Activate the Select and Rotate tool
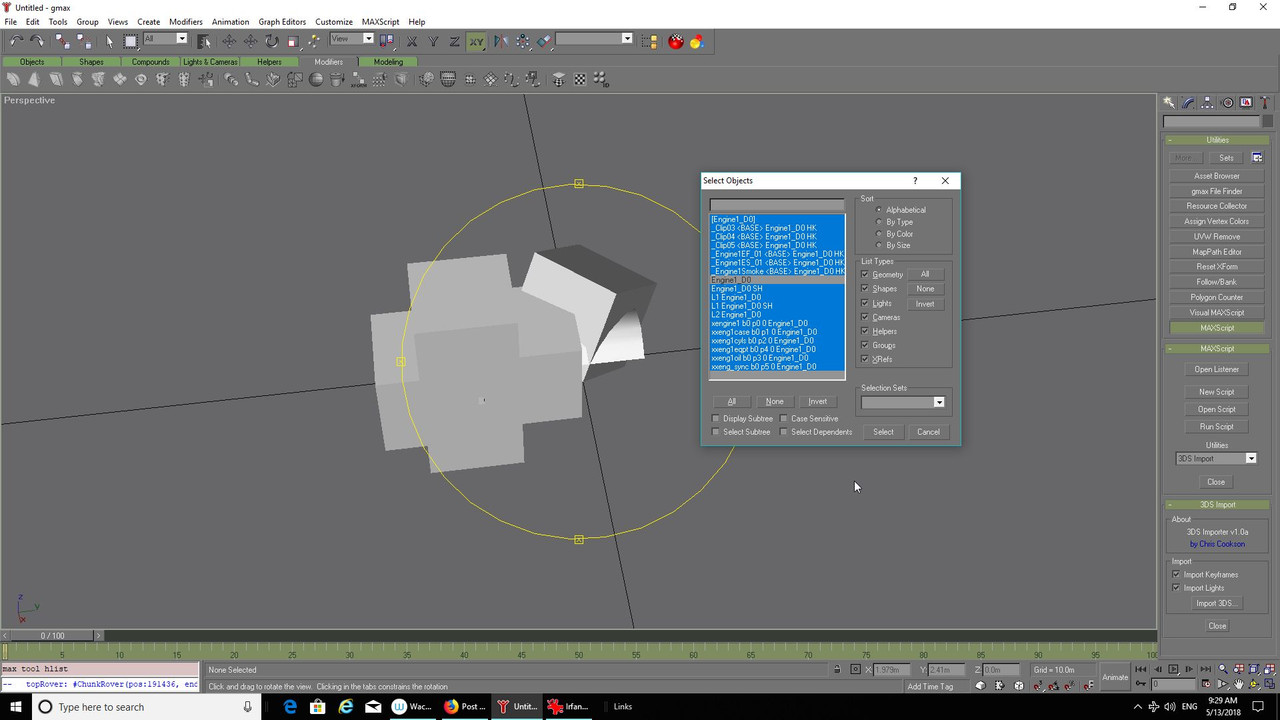Image resolution: width=1280 pixels, height=720 pixels. coord(271,41)
